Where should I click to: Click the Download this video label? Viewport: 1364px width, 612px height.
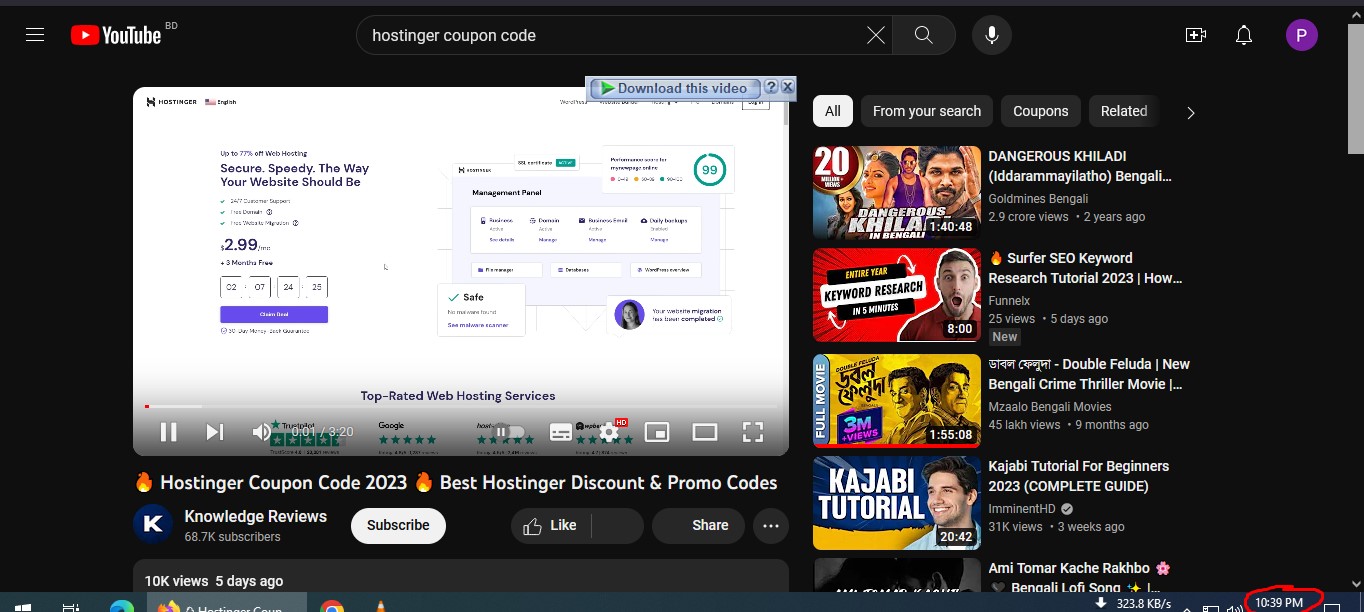click(682, 88)
